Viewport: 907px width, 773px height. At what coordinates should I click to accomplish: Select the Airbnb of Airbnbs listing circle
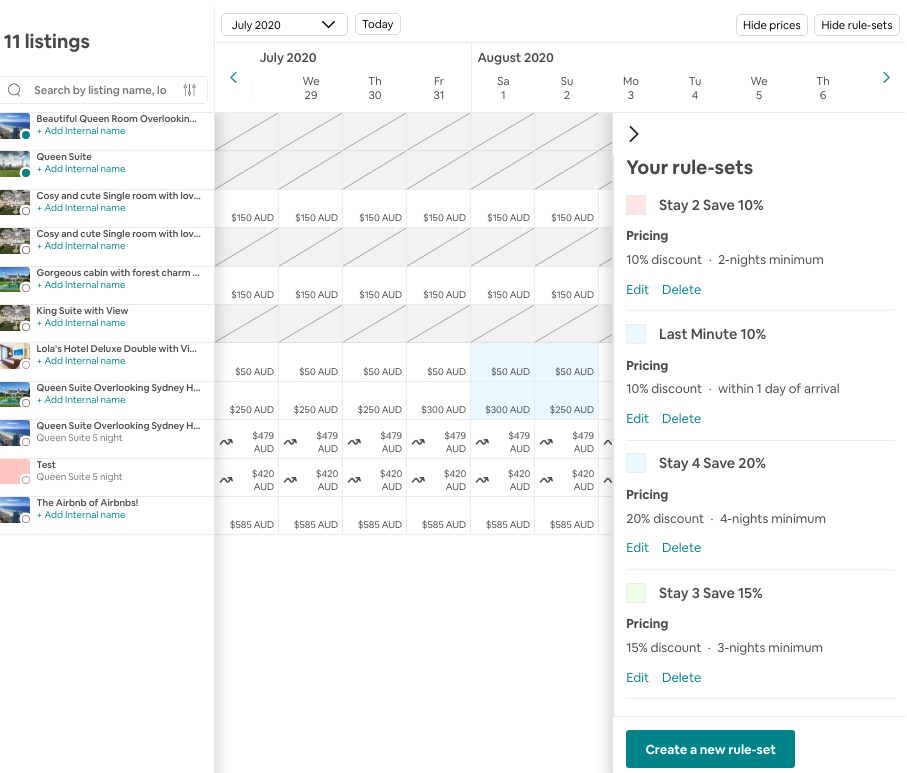tap(26, 519)
